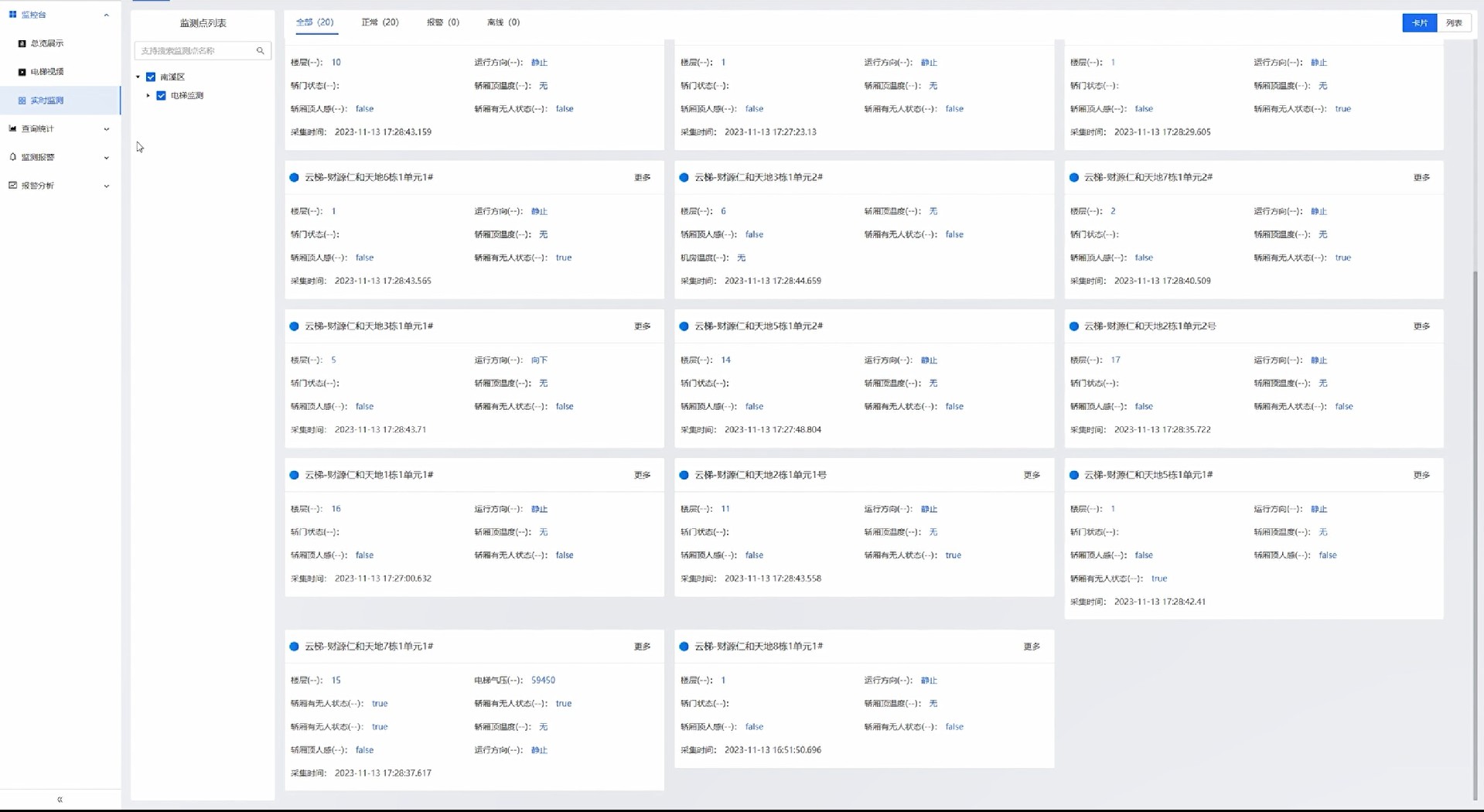The width and height of the screenshot is (1484, 812).
Task: Switch to 报警 (0) tab
Action: click(x=442, y=22)
